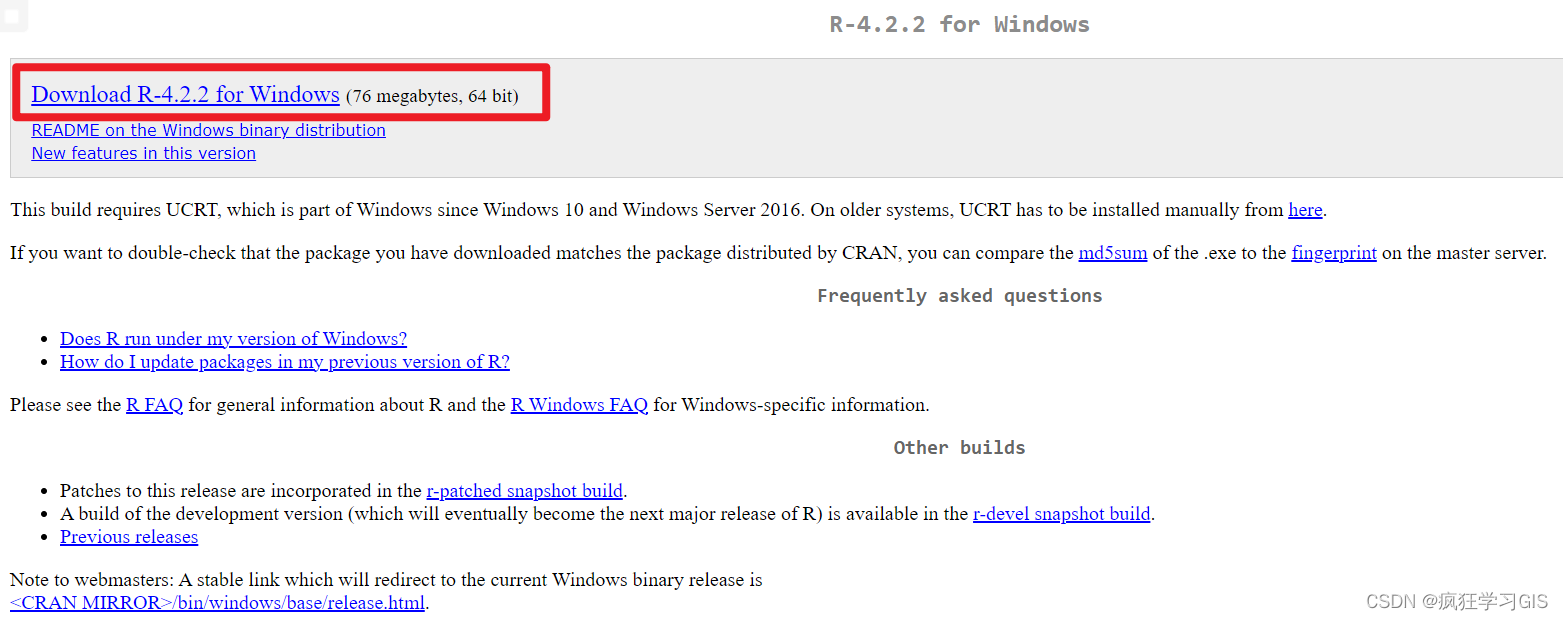
Task: Go to Previous releases
Action: (129, 537)
